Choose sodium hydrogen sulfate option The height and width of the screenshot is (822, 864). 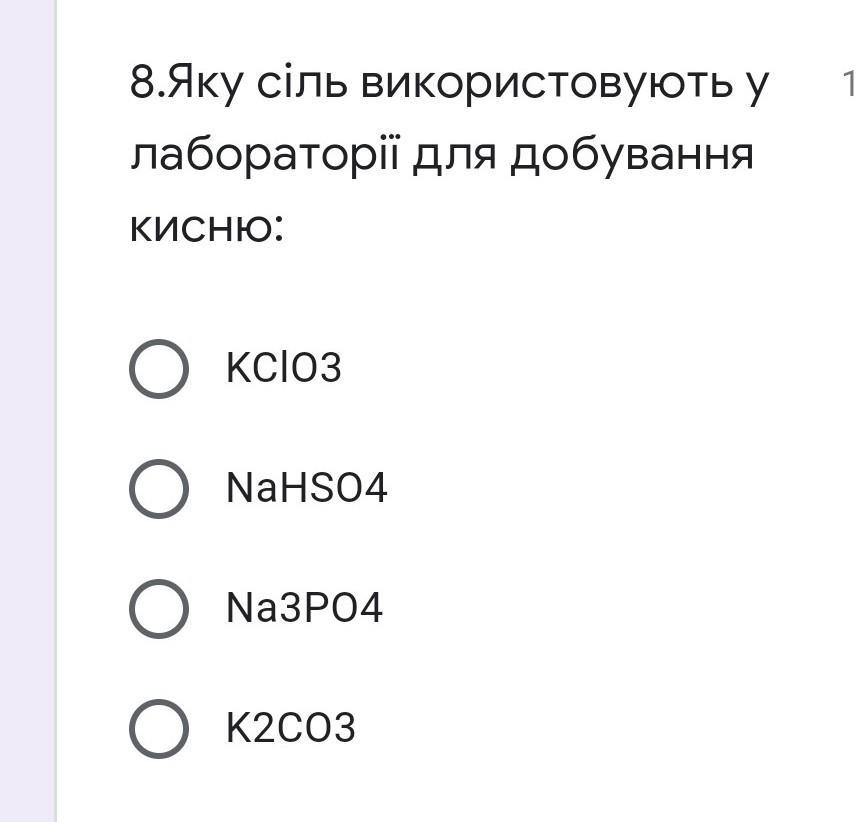pos(159,489)
